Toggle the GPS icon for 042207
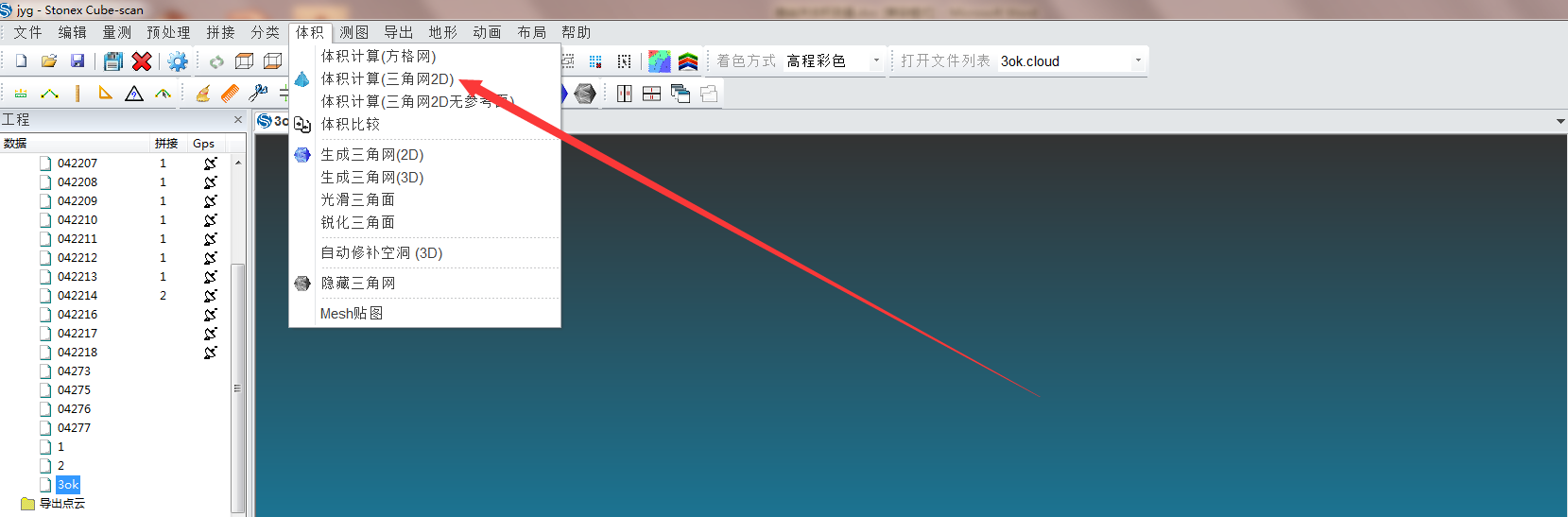 (x=210, y=164)
